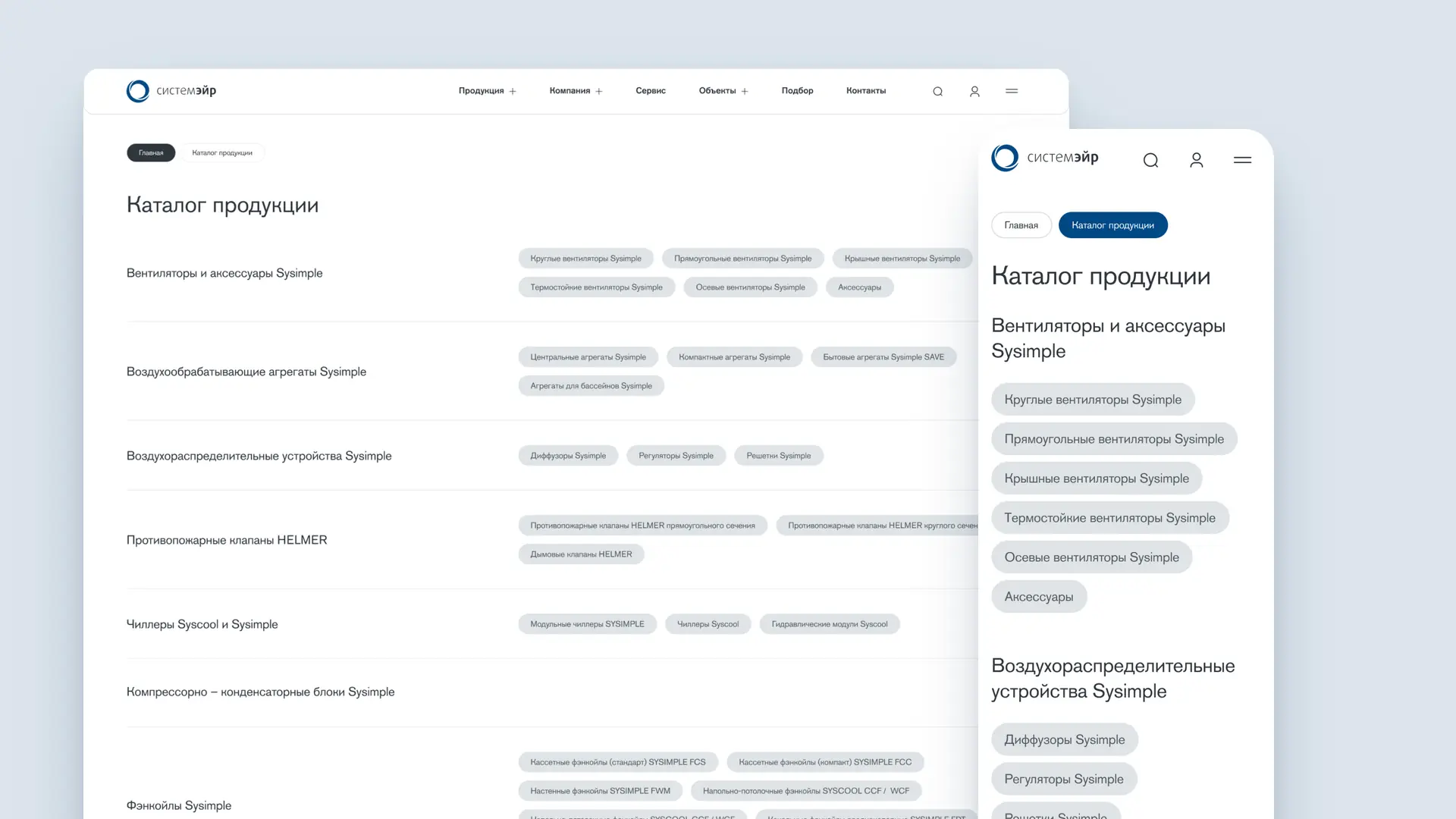
Task: Click the Главная breadcrumb in desktop view
Action: (x=151, y=152)
